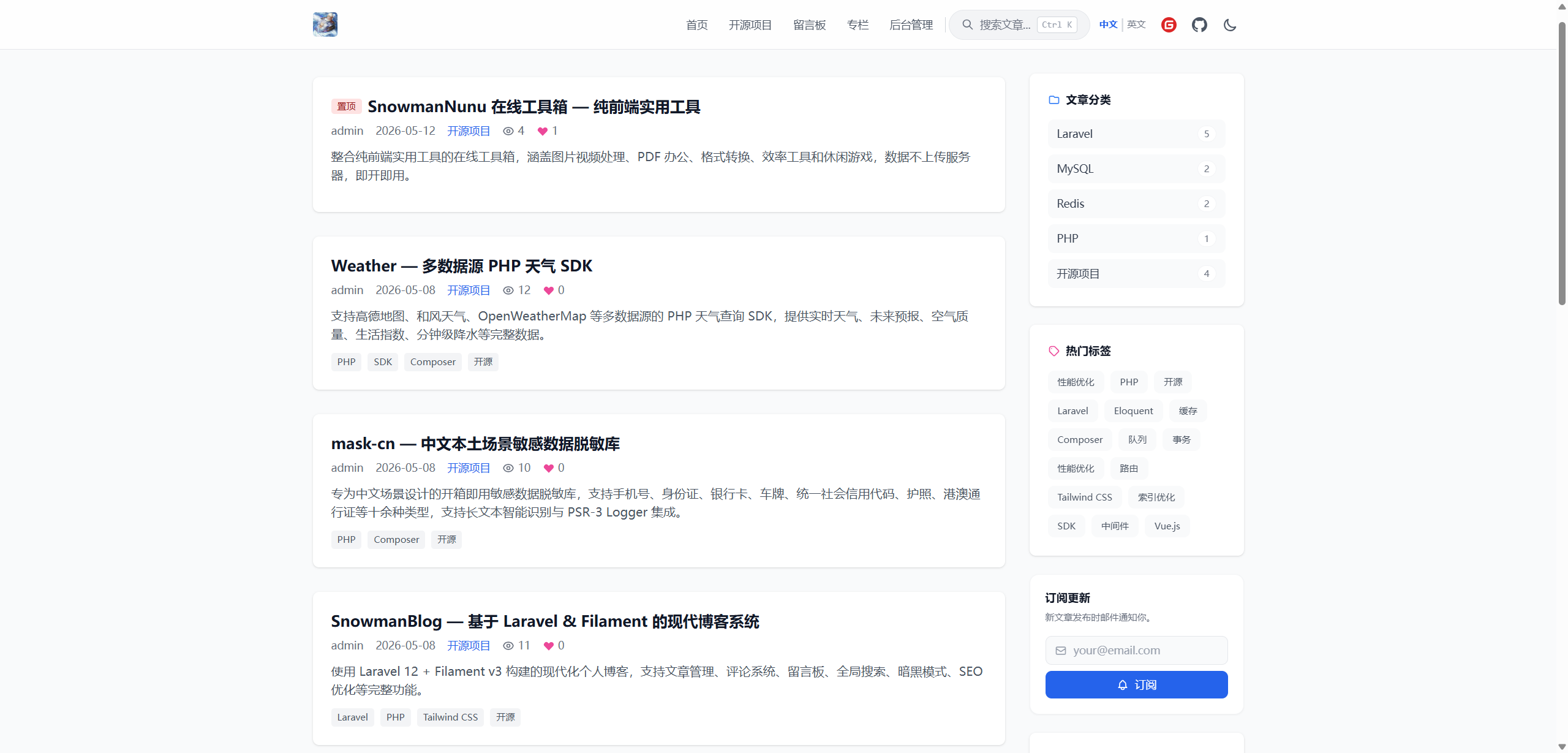
Task: Go to 首页 nav item
Action: (696, 25)
